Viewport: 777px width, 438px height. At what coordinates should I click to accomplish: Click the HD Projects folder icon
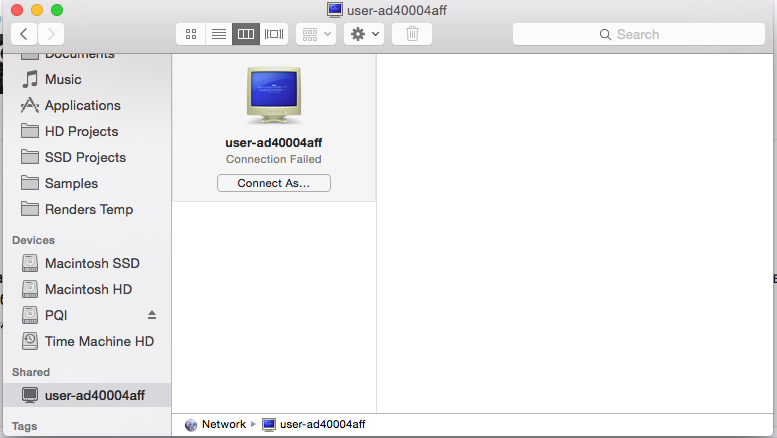30,131
